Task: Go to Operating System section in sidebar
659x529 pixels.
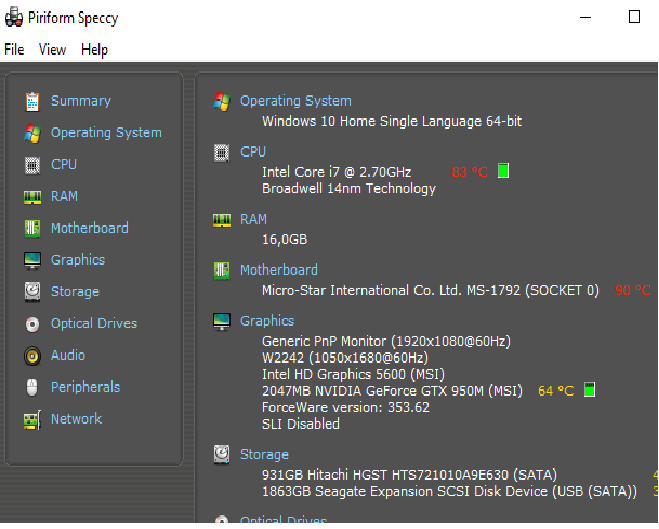Action: pos(106,133)
